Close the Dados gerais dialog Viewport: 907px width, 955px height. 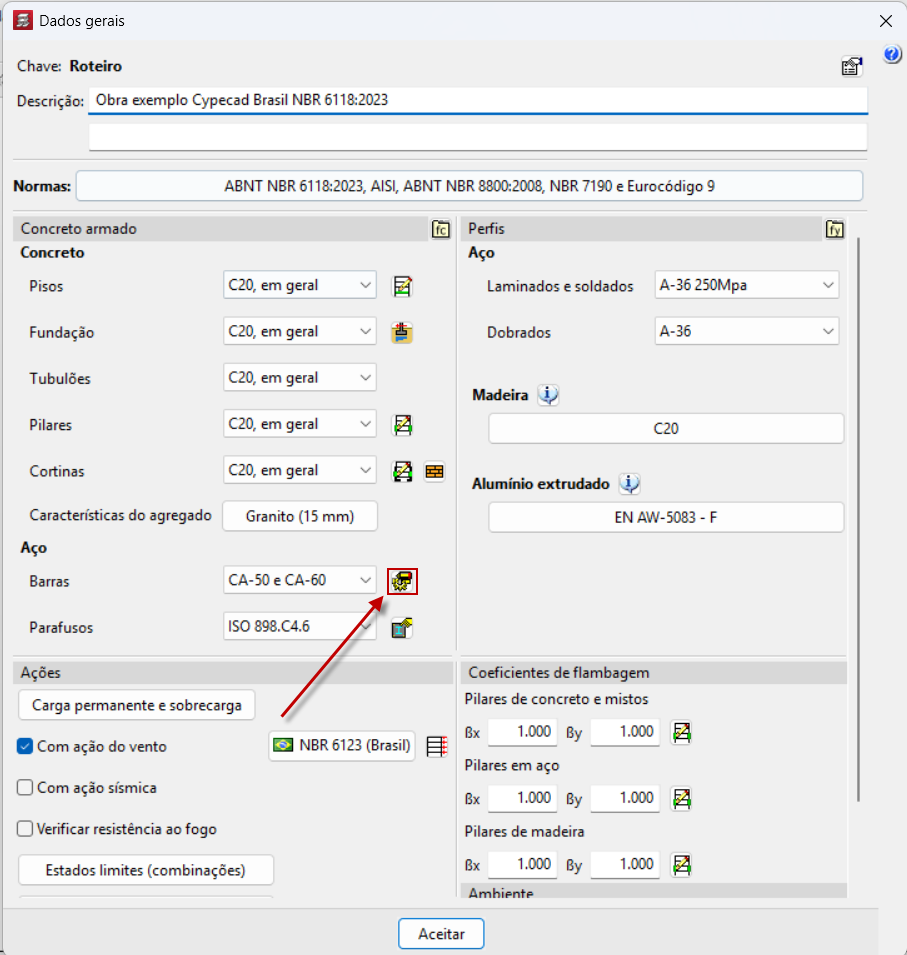coord(886,21)
